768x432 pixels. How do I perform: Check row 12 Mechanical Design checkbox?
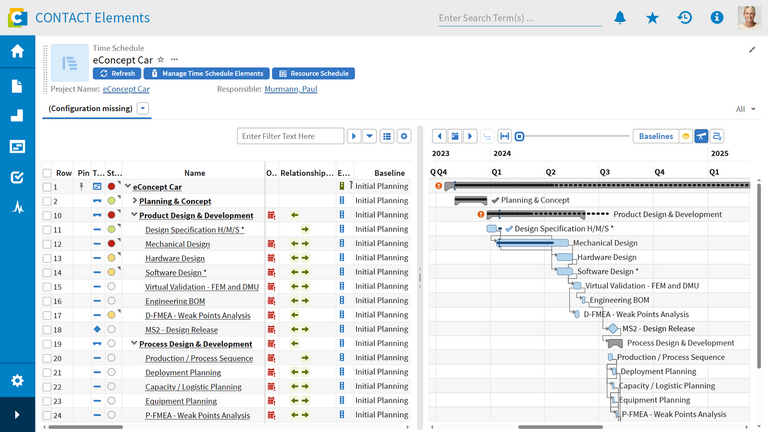click(47, 244)
